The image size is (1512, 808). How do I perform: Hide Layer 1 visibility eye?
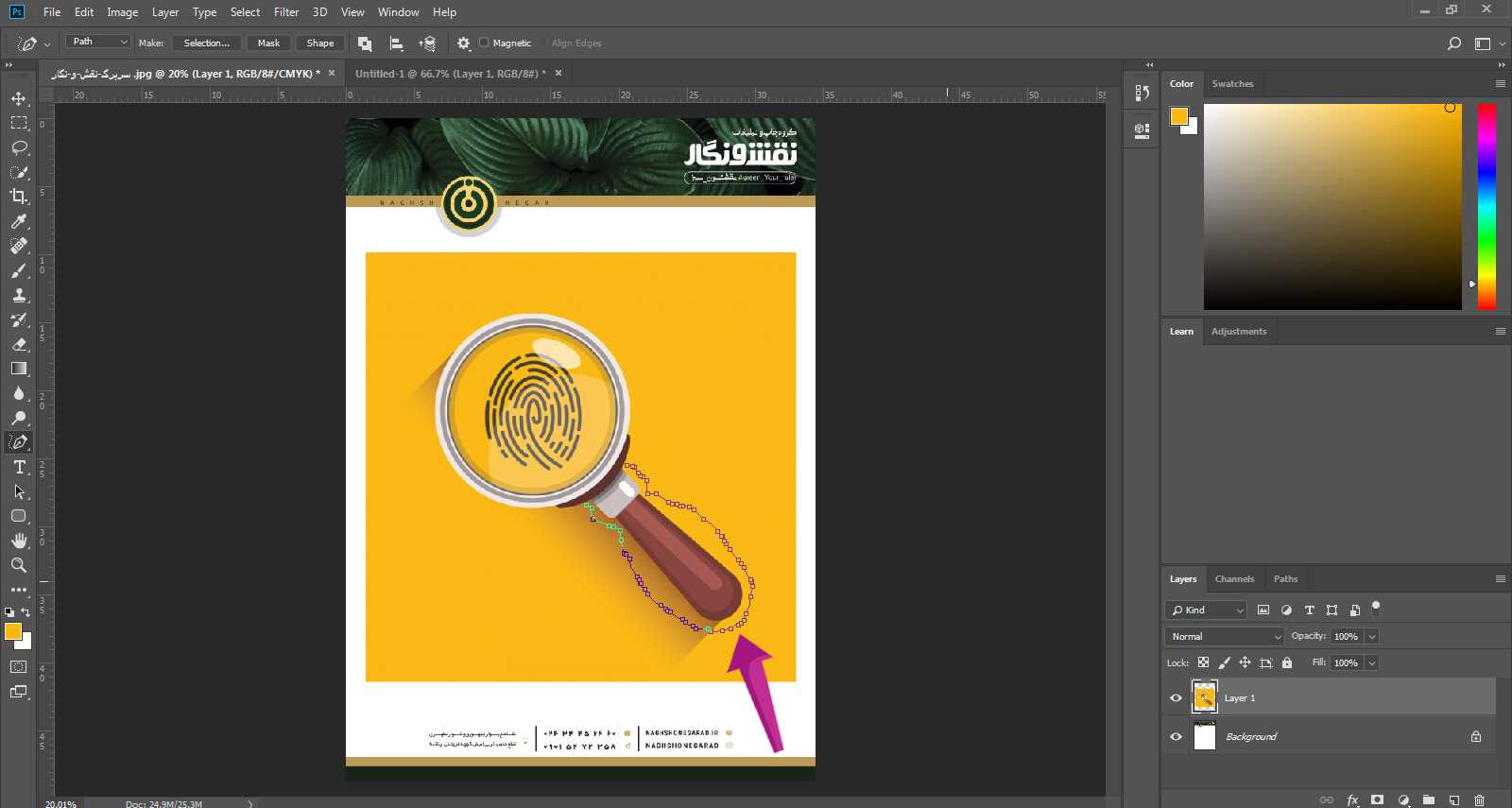[x=1177, y=698]
